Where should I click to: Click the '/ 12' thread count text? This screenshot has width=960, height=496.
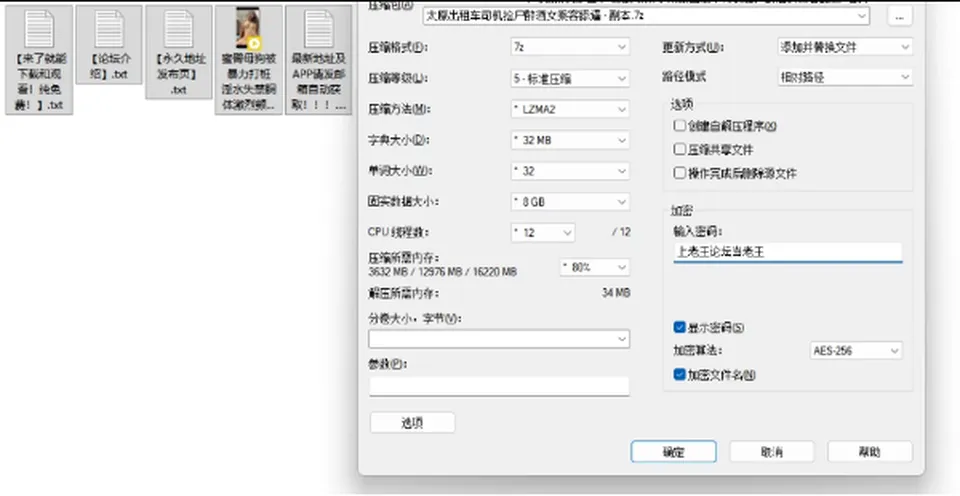(x=621, y=233)
